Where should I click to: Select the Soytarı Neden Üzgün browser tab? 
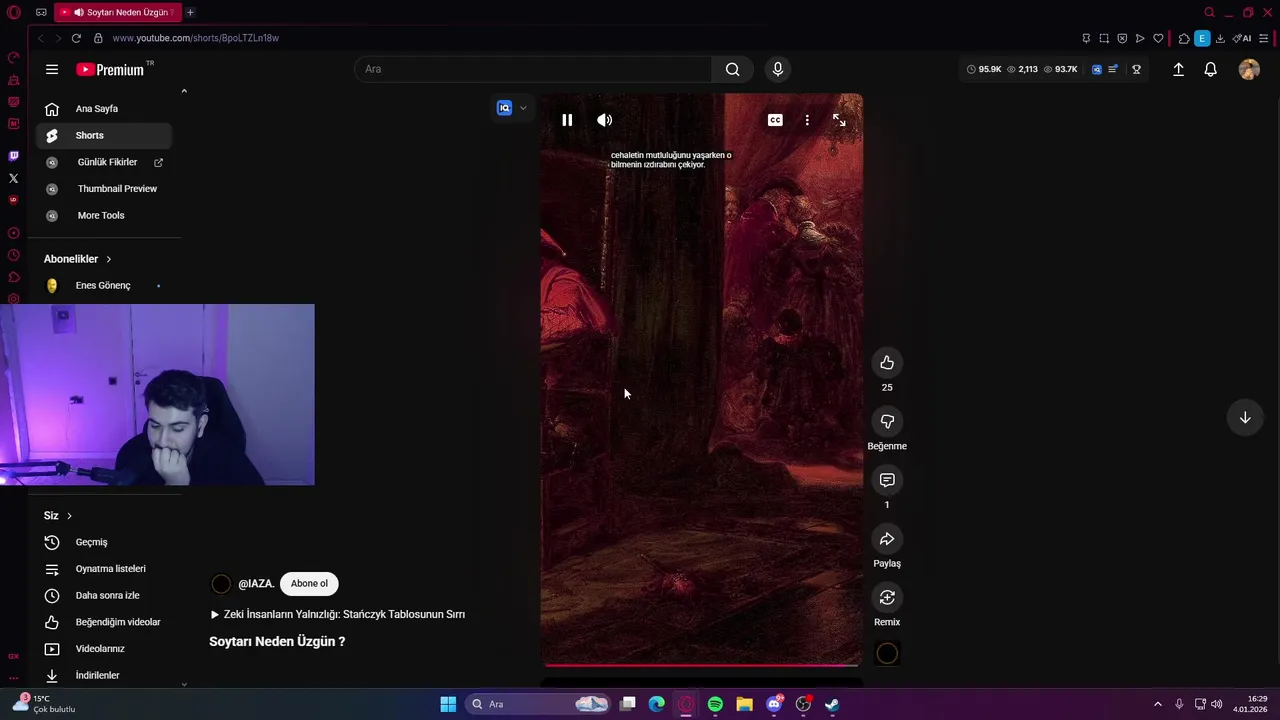[x=118, y=12]
